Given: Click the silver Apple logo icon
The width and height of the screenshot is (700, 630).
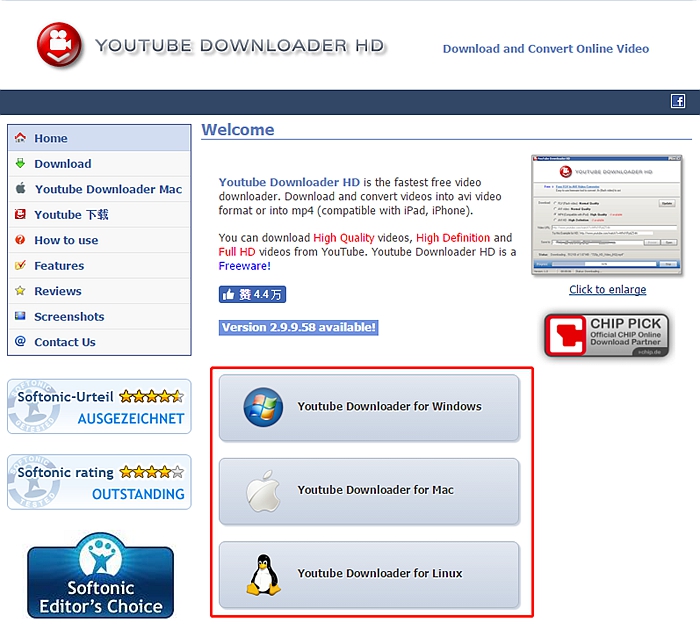Looking at the screenshot, I should click(263, 490).
